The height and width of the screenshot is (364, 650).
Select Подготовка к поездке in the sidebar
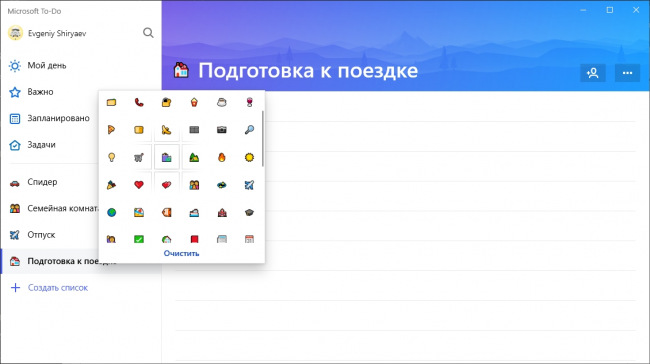click(x=50, y=261)
